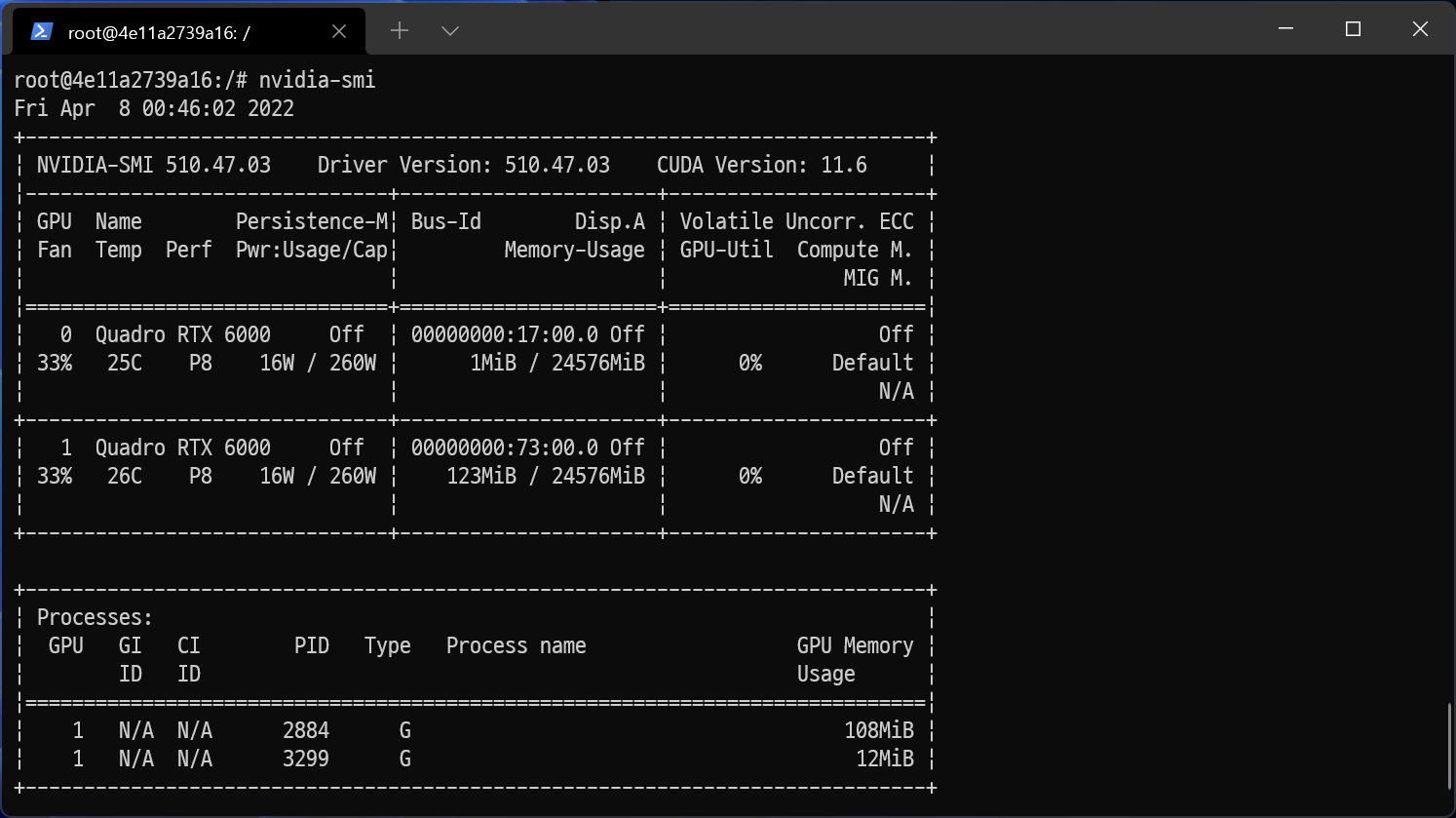Click the 26C temperature value
The height and width of the screenshot is (818, 1456).
pos(125,476)
